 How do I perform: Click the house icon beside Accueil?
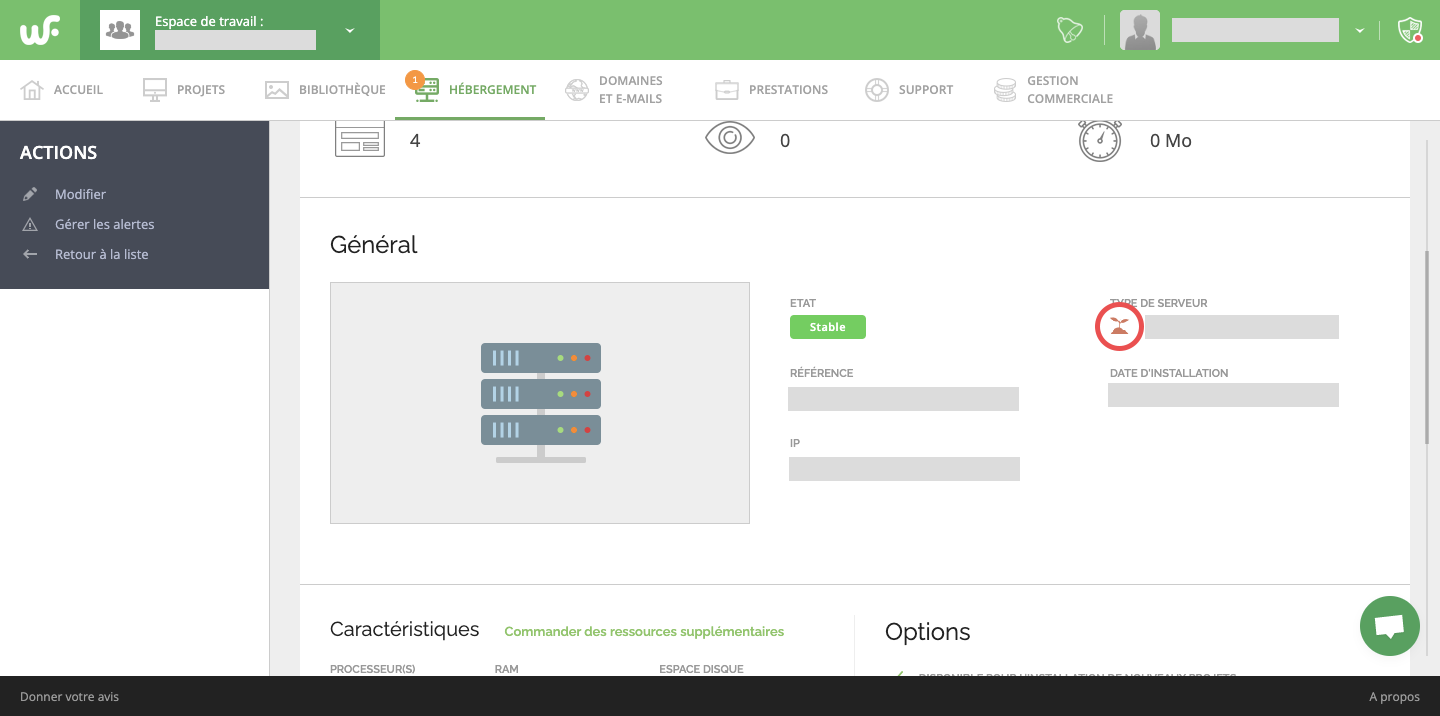[x=32, y=90]
